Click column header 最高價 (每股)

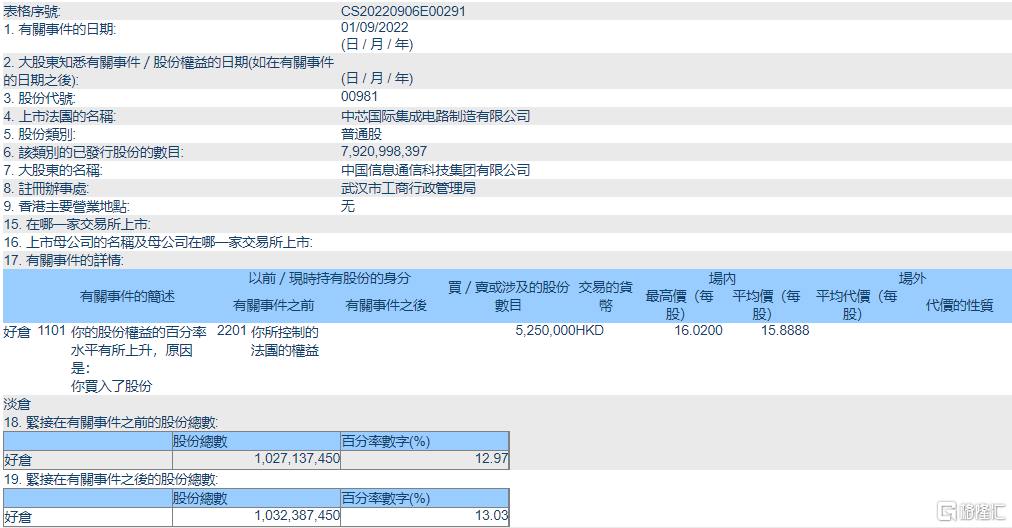tap(680, 305)
